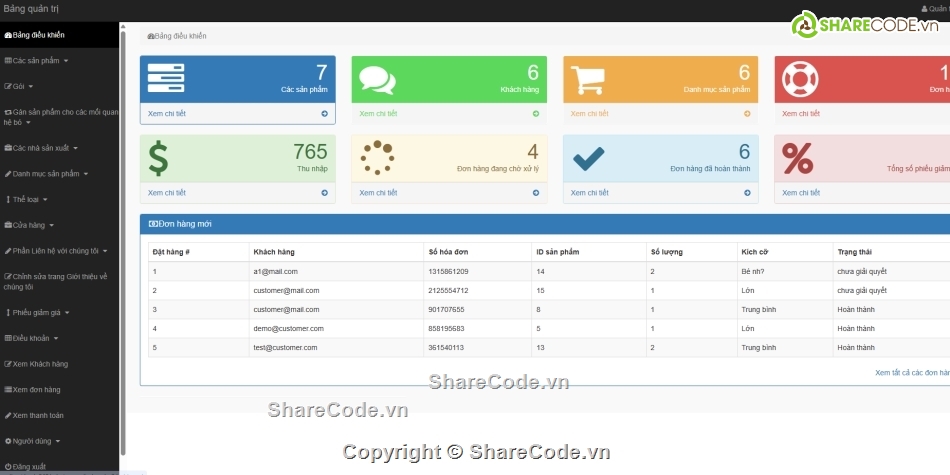Click the chat bubbles icon in Khách hàng card
Screen dimensions: 950x475
[x=377, y=80]
